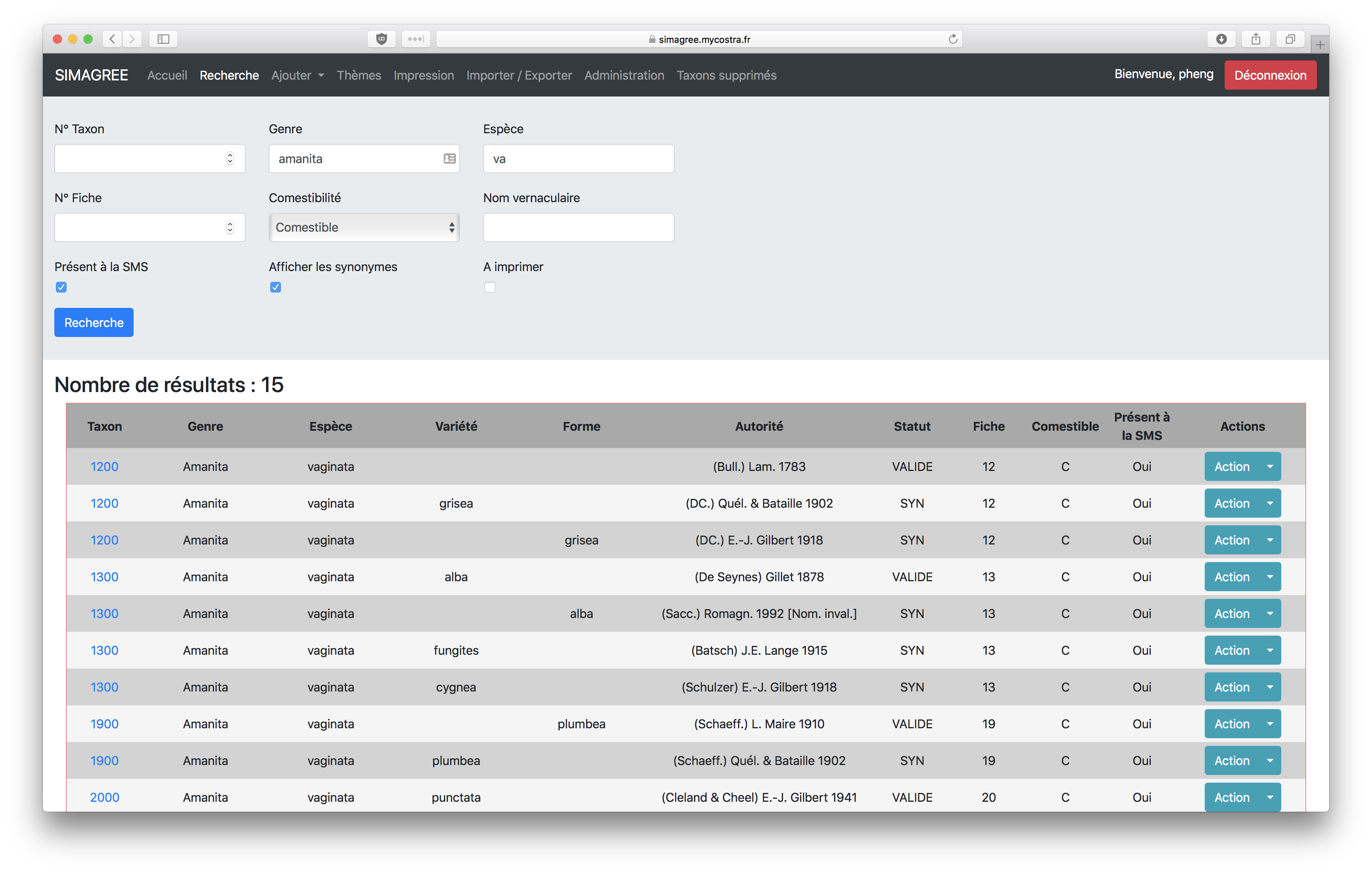Click the Share icon in Safari toolbar

click(x=1256, y=39)
